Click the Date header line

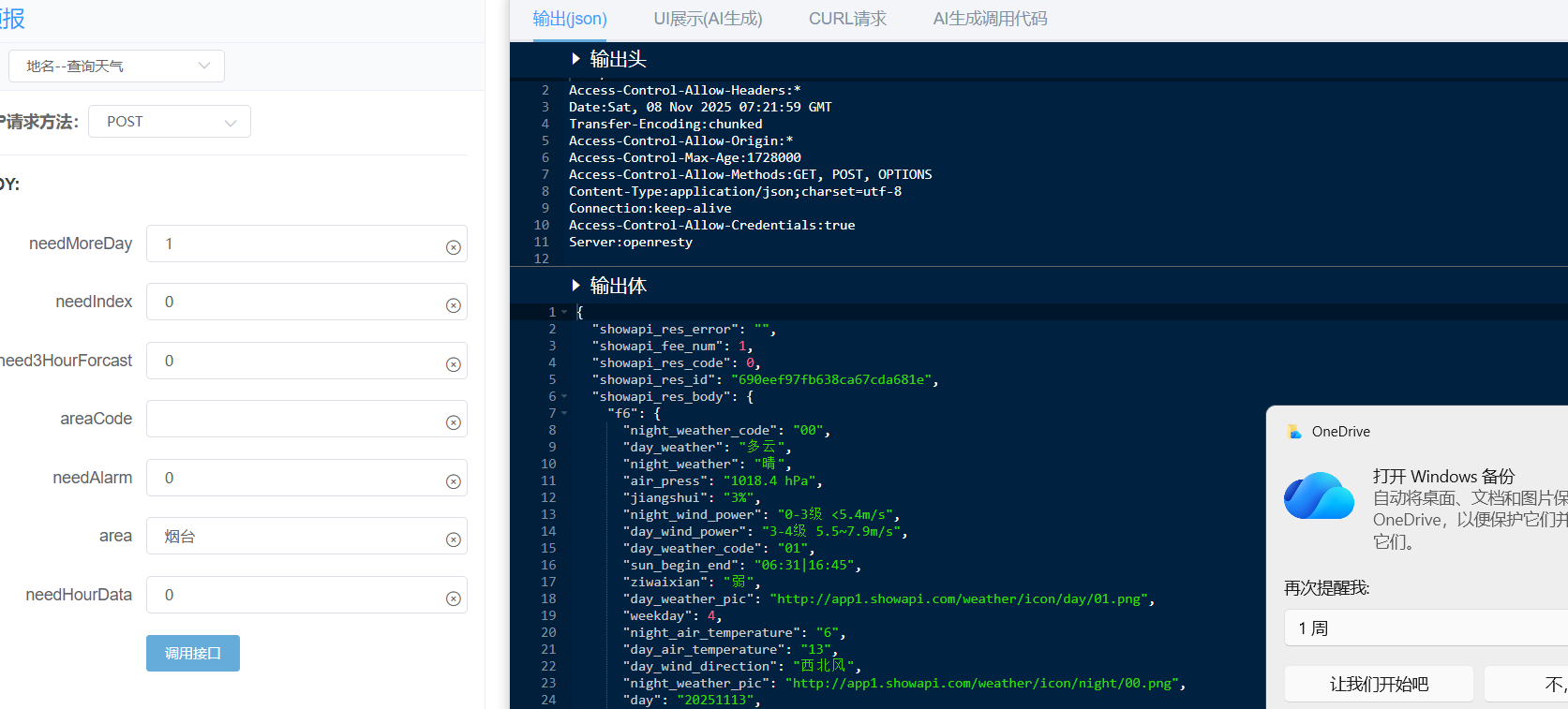[700, 107]
